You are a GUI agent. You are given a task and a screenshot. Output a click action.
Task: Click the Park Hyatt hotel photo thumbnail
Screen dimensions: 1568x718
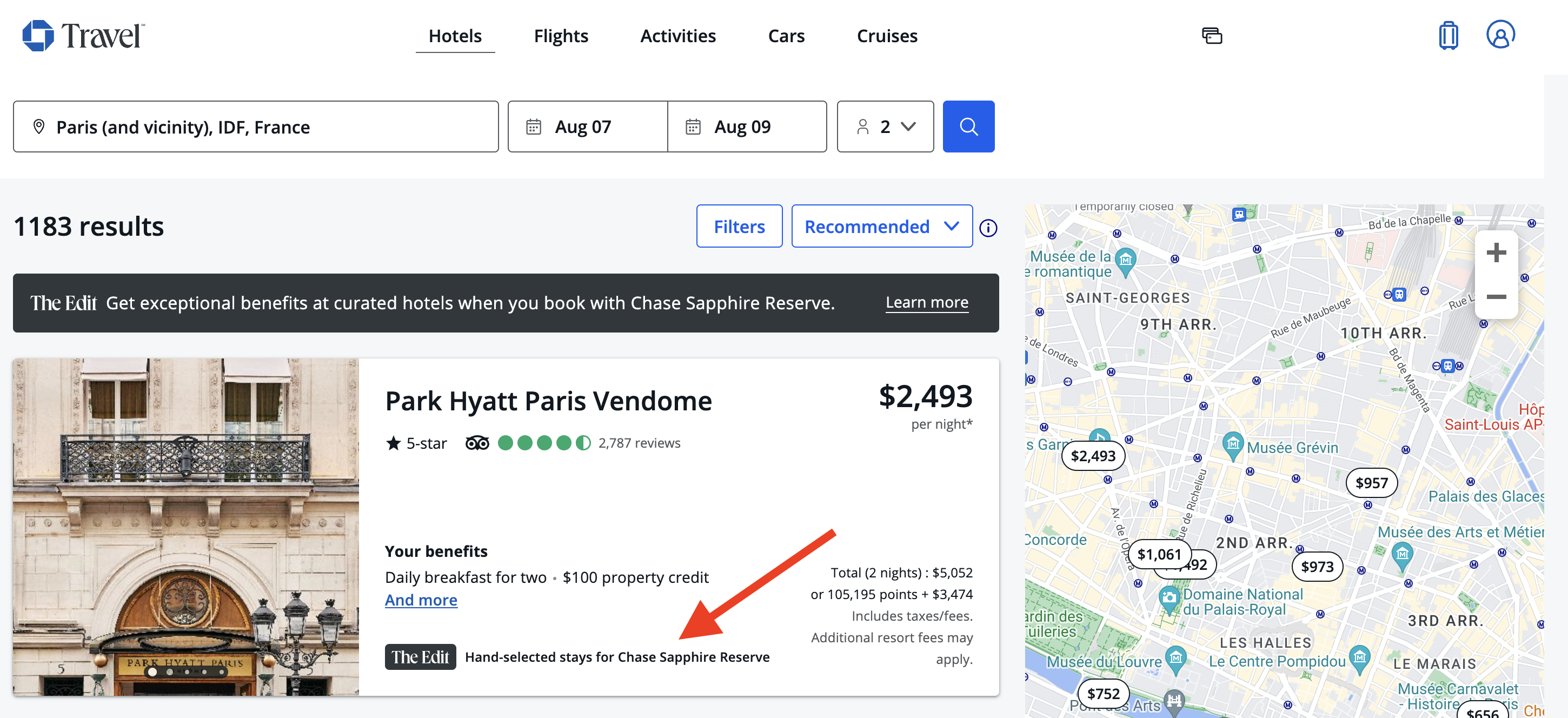click(x=185, y=527)
